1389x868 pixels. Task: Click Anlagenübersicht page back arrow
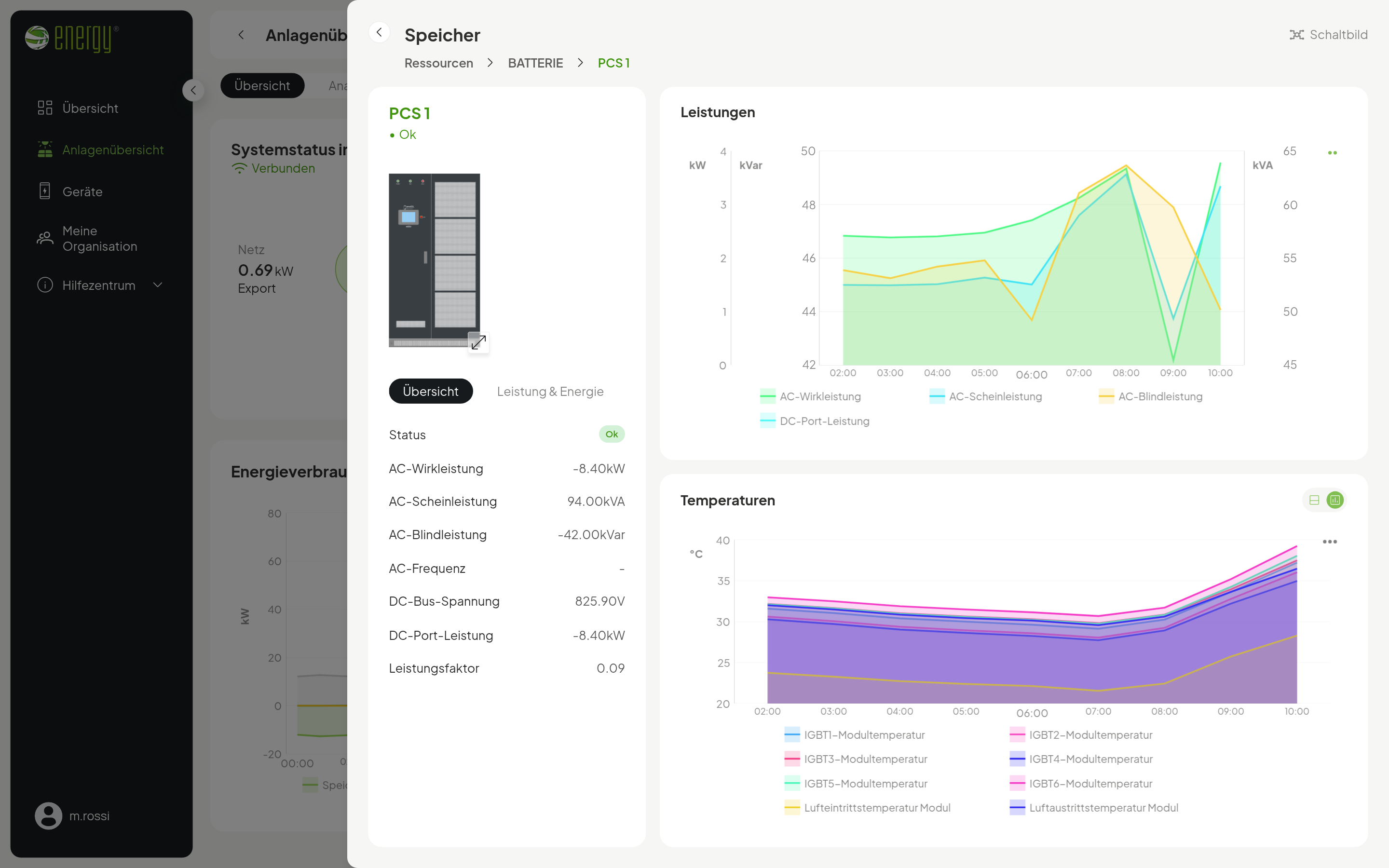tap(241, 35)
